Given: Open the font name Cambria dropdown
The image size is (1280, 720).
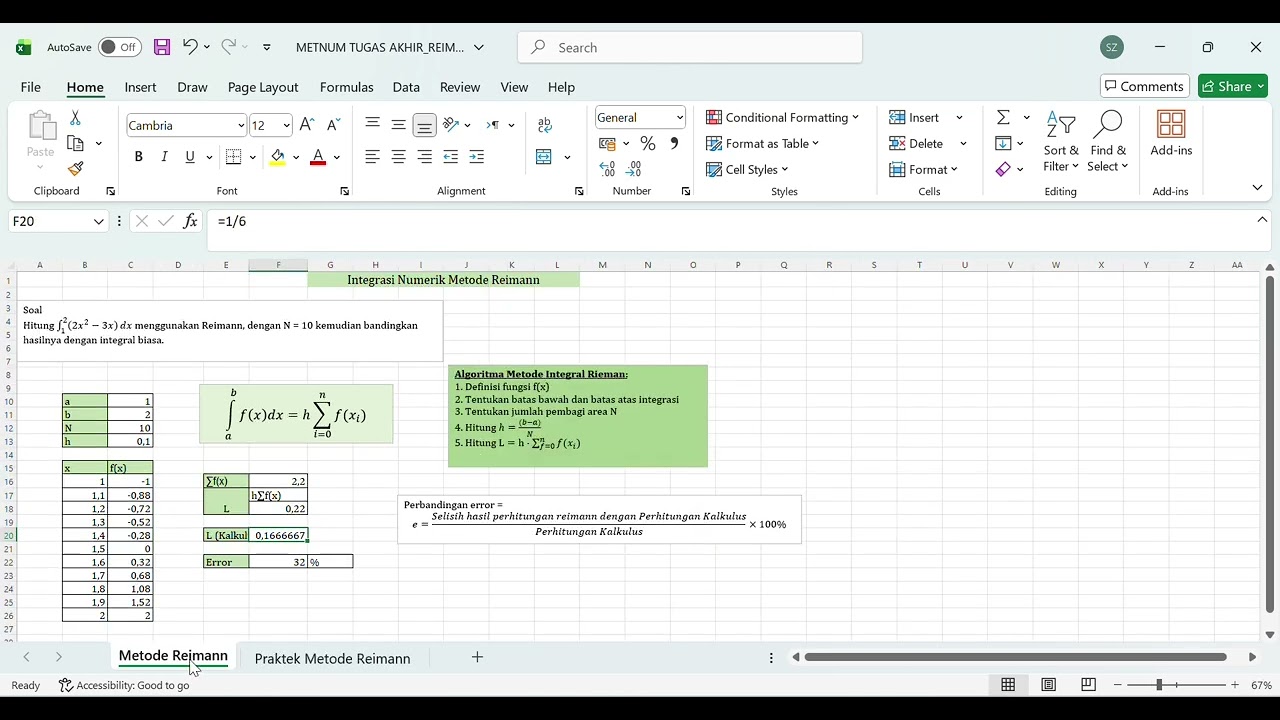Looking at the screenshot, I should [x=241, y=125].
